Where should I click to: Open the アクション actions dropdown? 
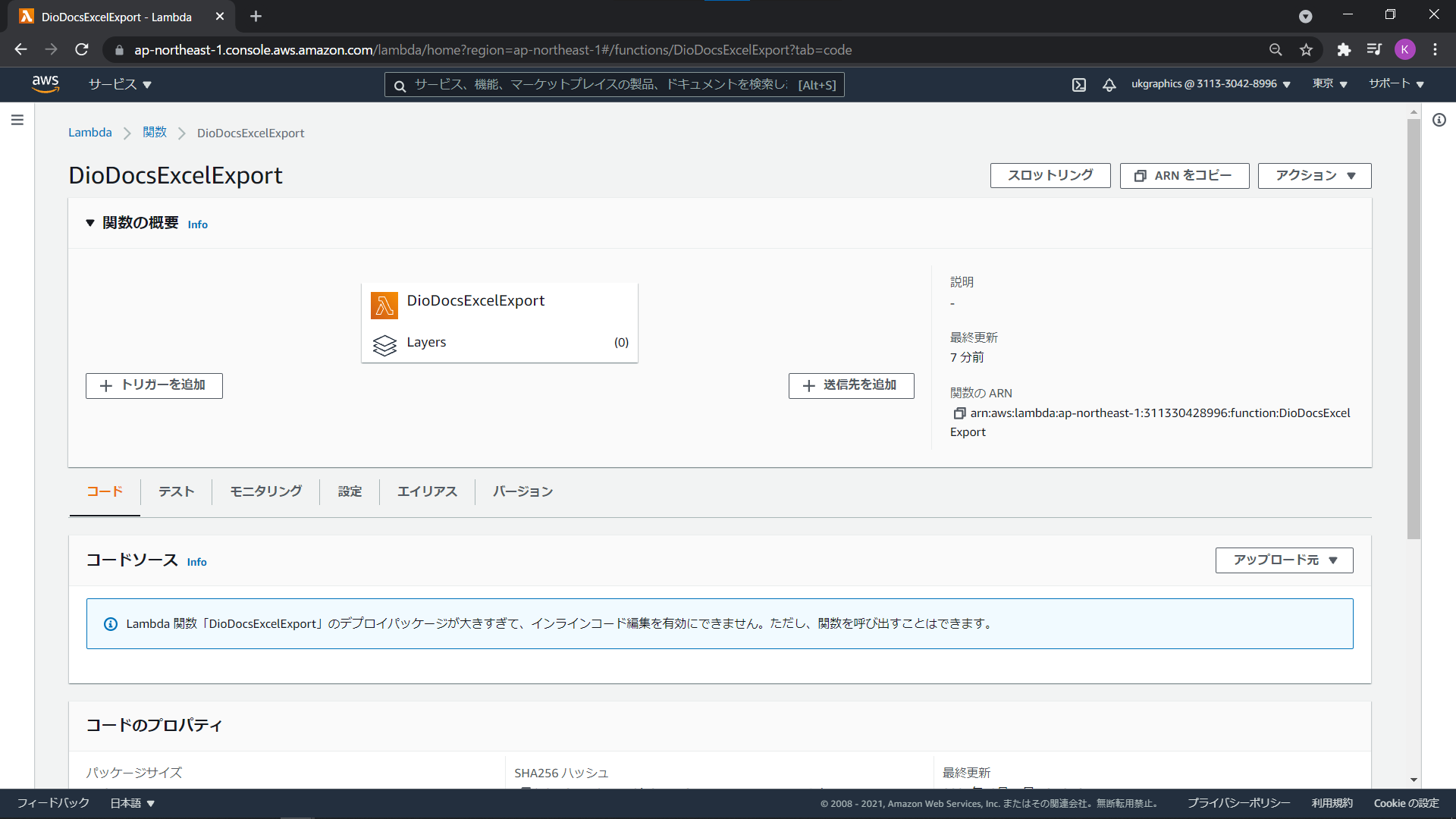point(1314,176)
